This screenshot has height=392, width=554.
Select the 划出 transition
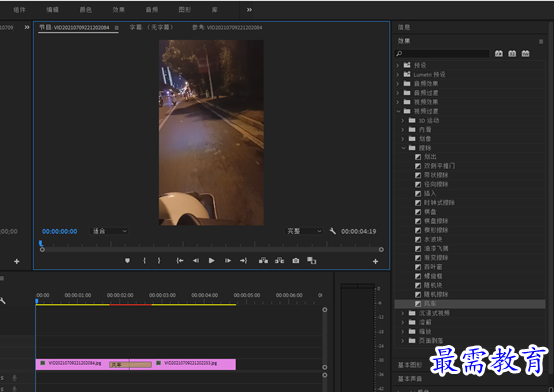[x=430, y=157]
